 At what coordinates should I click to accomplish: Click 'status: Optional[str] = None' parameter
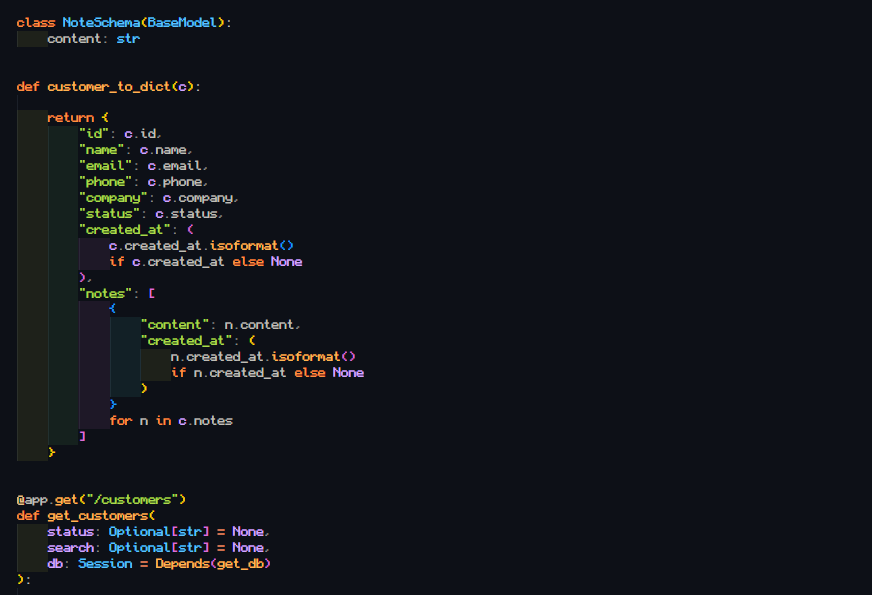click(x=158, y=532)
